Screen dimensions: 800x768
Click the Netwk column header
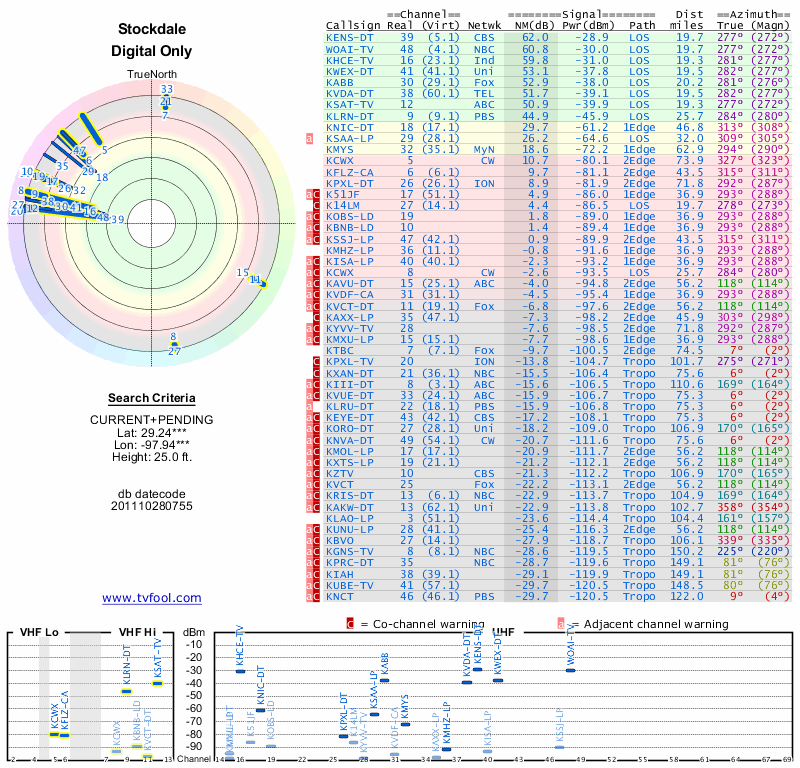[x=484, y=26]
